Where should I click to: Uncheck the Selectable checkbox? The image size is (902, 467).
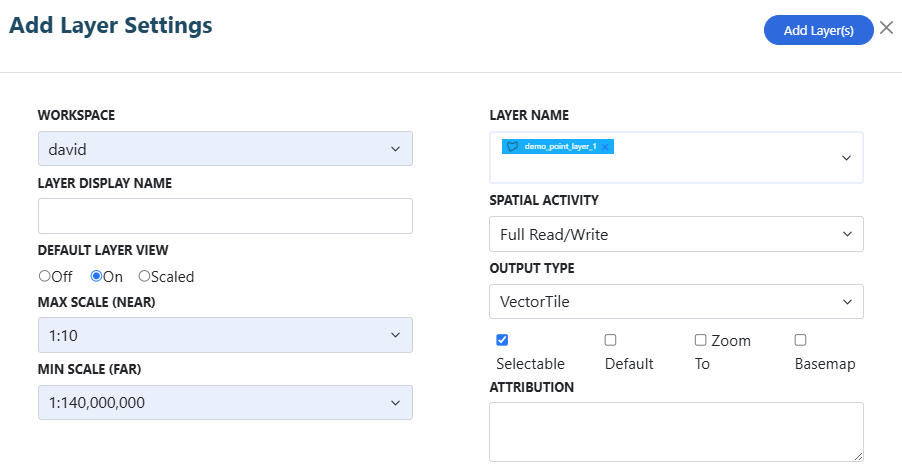click(502, 340)
